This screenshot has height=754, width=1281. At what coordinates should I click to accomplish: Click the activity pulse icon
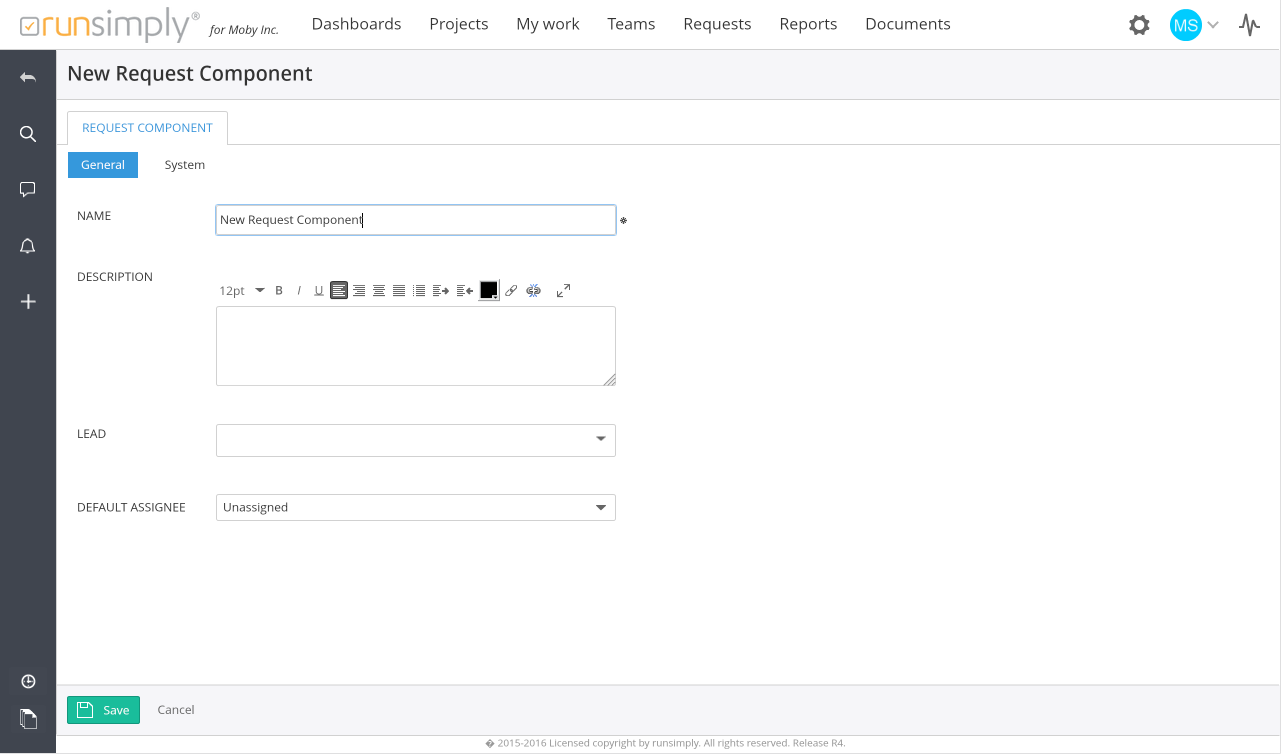[x=1249, y=25]
